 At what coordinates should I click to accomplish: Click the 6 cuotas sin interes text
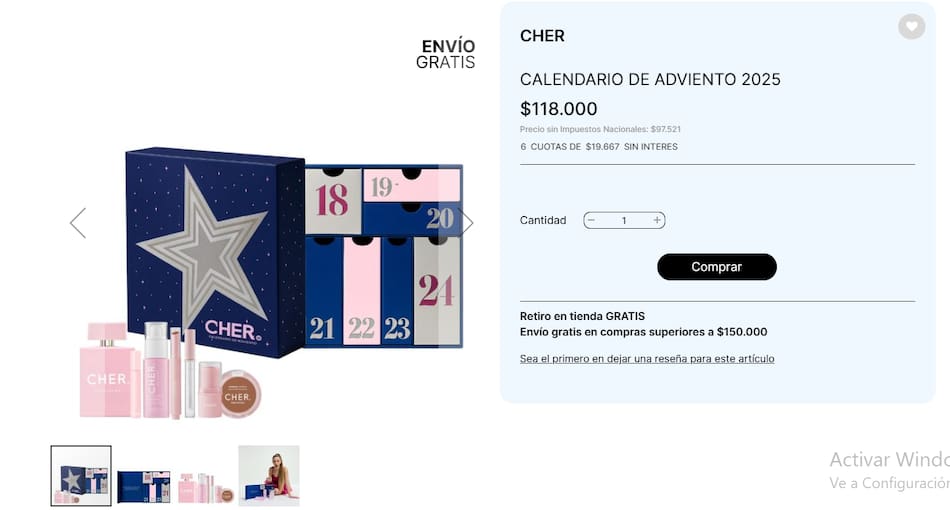[599, 147]
